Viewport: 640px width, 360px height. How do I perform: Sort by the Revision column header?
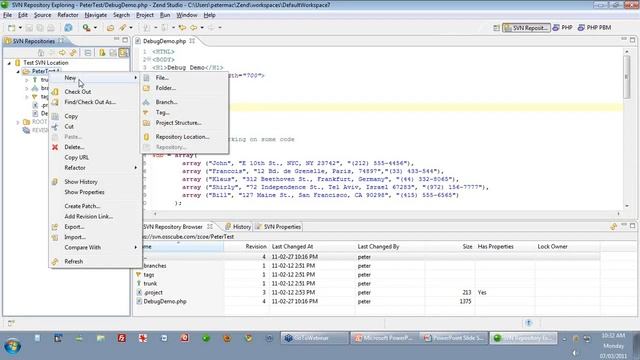coord(246,247)
